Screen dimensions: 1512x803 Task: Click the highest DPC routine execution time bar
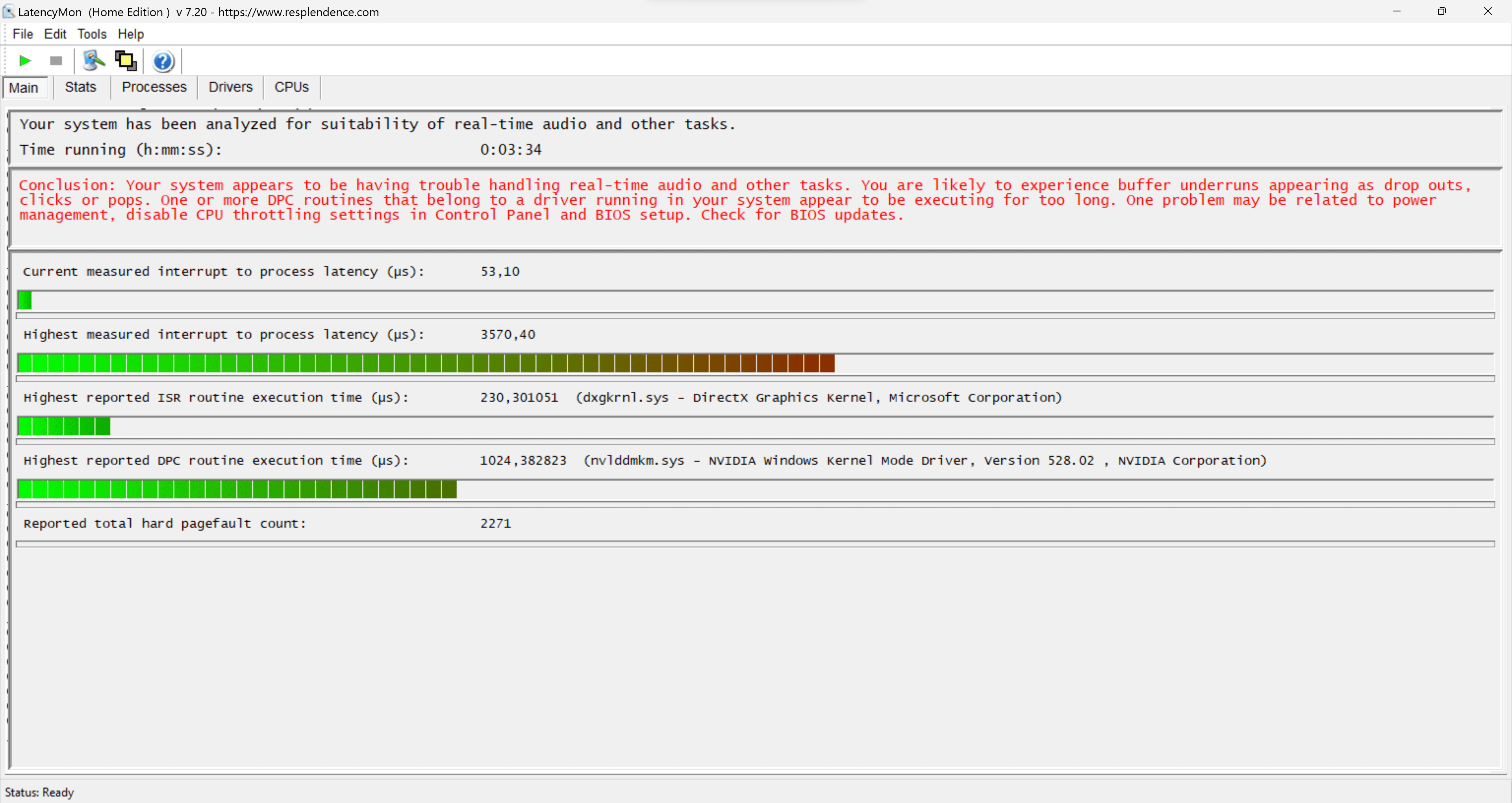pyautogui.click(x=237, y=489)
